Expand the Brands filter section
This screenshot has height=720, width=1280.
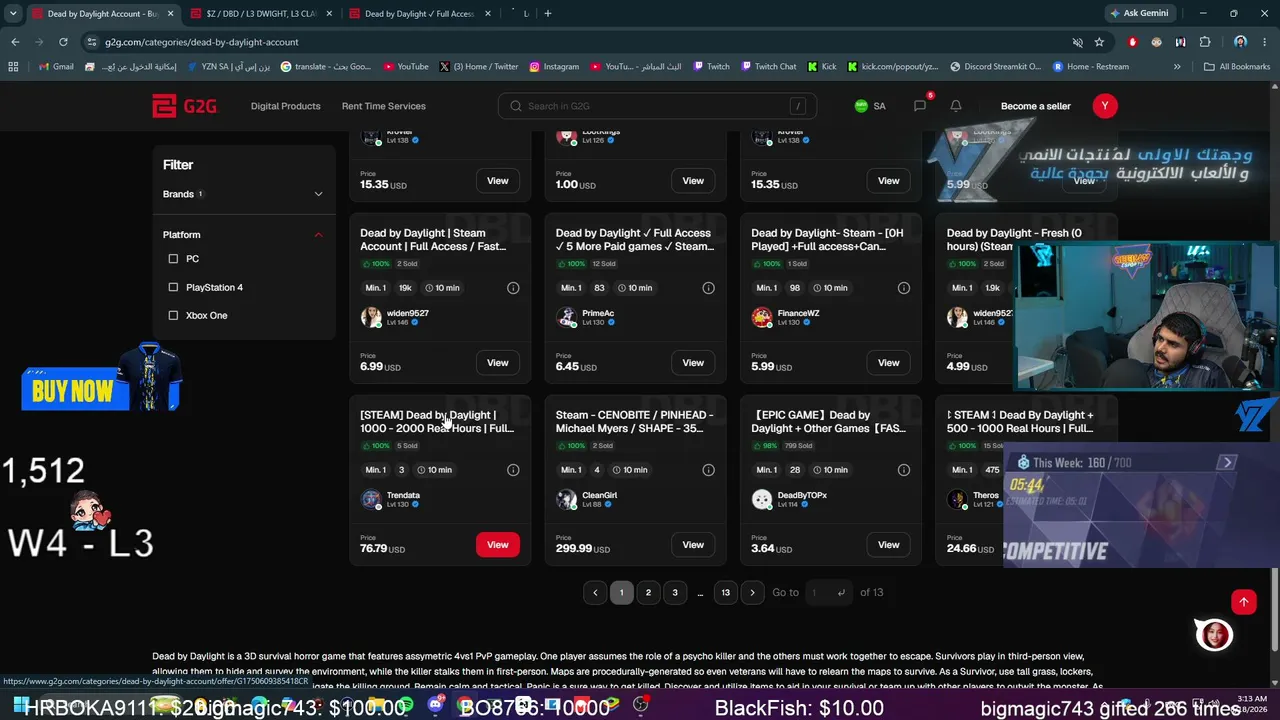tap(243, 194)
